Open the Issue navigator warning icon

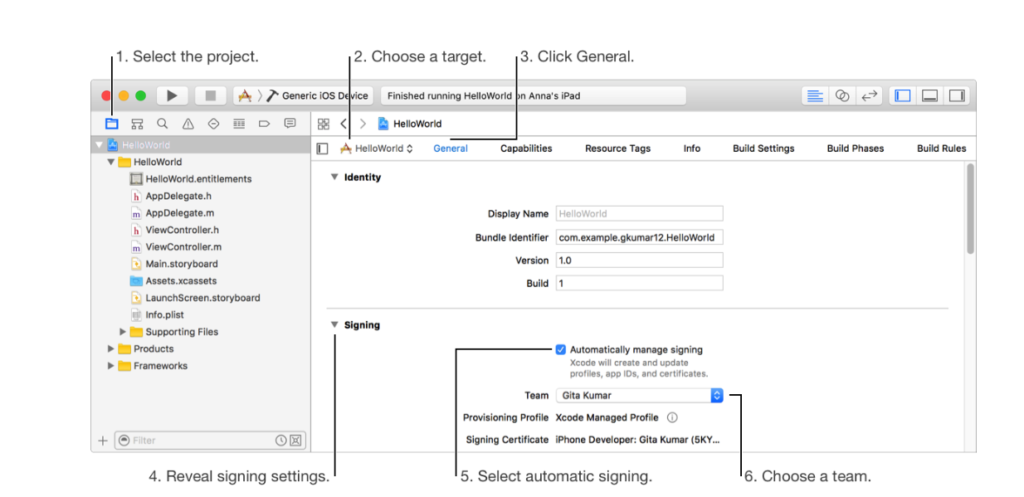pyautogui.click(x=187, y=123)
